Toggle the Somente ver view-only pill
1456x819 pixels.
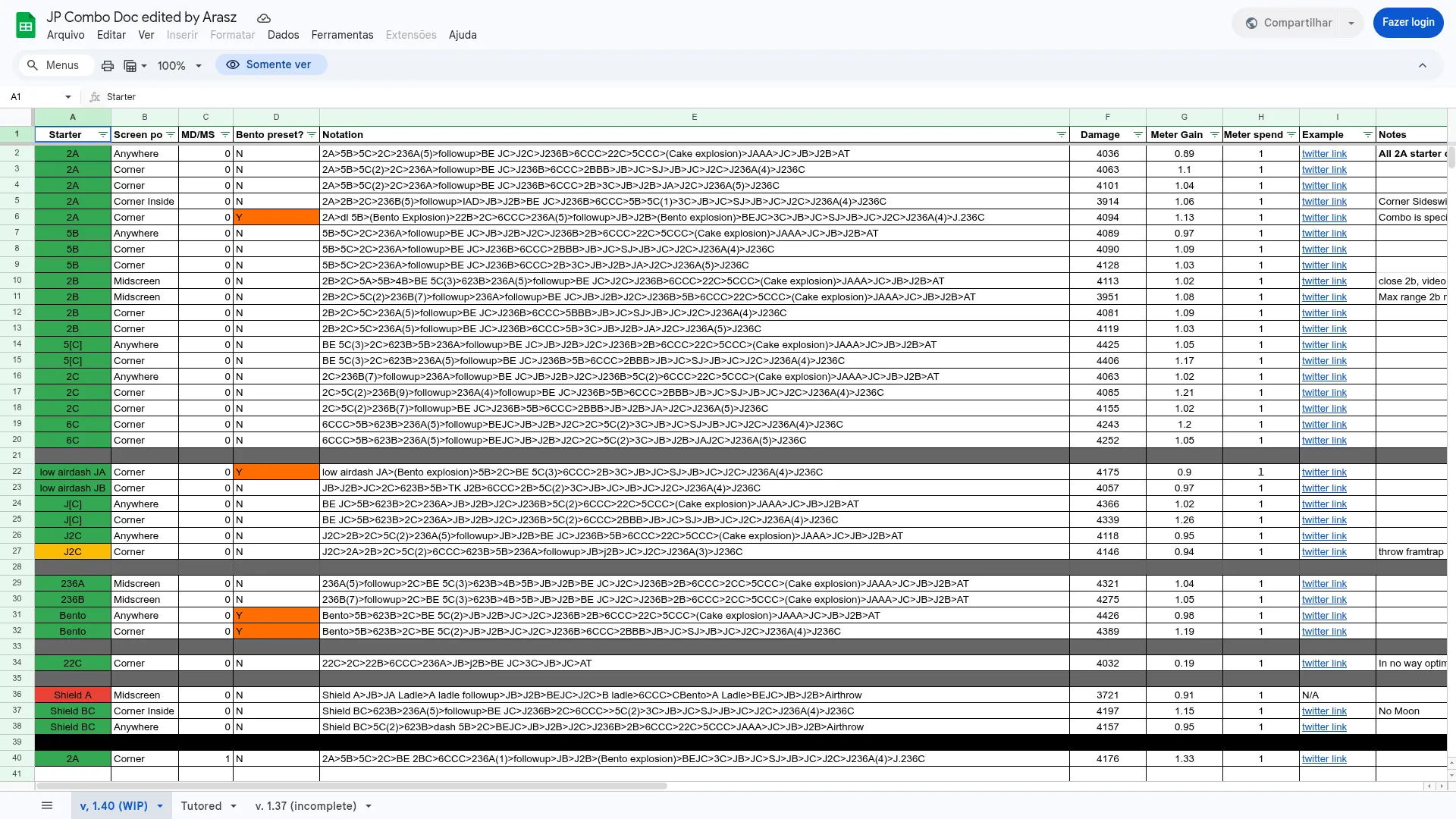click(x=271, y=65)
